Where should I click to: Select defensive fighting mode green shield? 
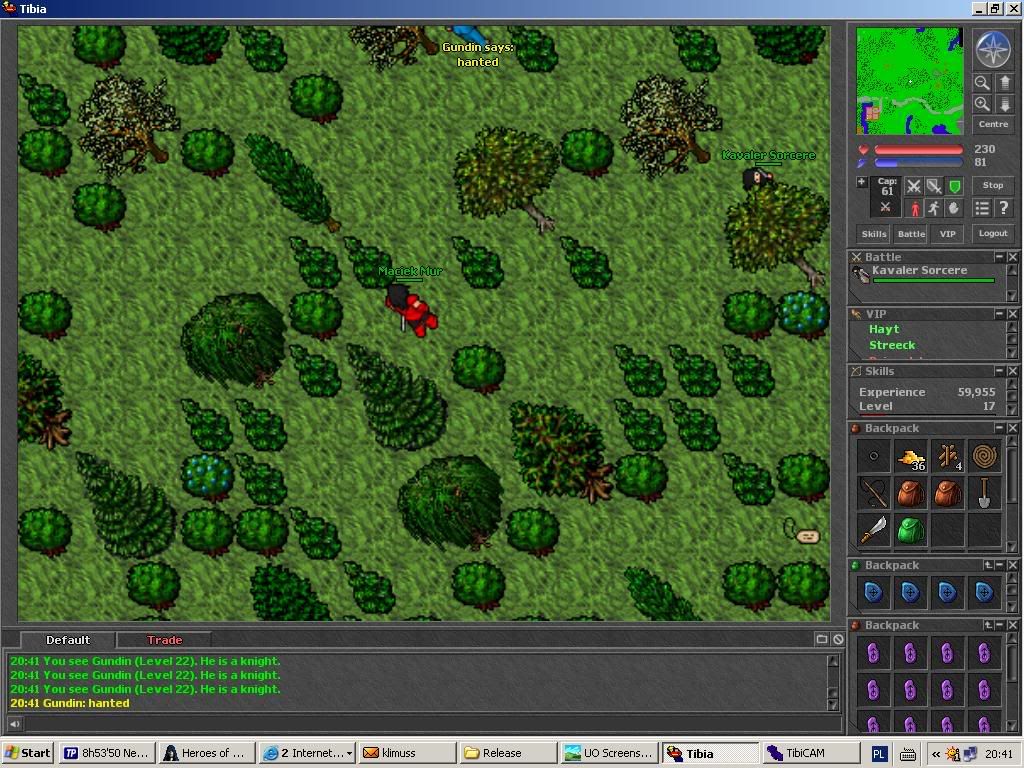coord(954,187)
